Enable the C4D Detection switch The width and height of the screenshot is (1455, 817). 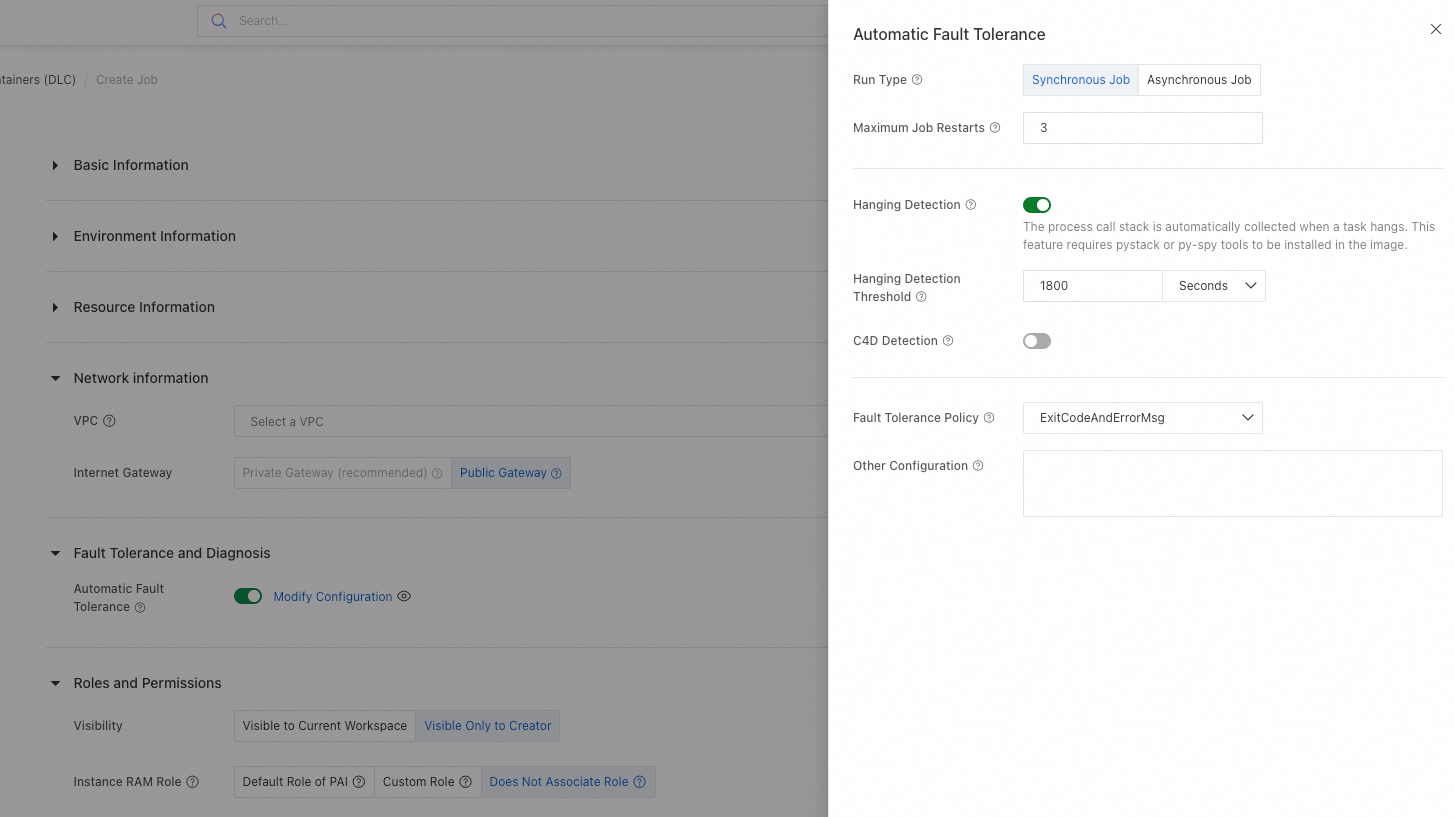click(x=1037, y=341)
